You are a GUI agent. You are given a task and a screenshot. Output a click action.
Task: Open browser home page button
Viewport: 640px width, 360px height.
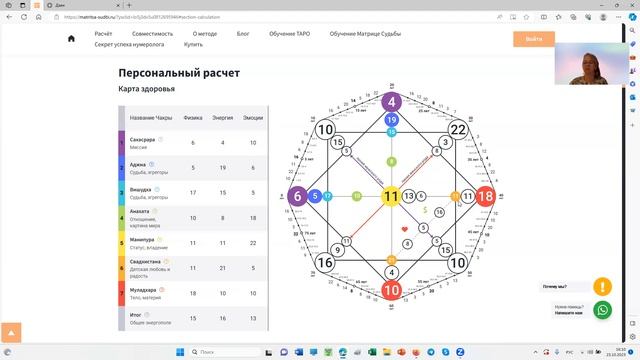[x=39, y=17]
